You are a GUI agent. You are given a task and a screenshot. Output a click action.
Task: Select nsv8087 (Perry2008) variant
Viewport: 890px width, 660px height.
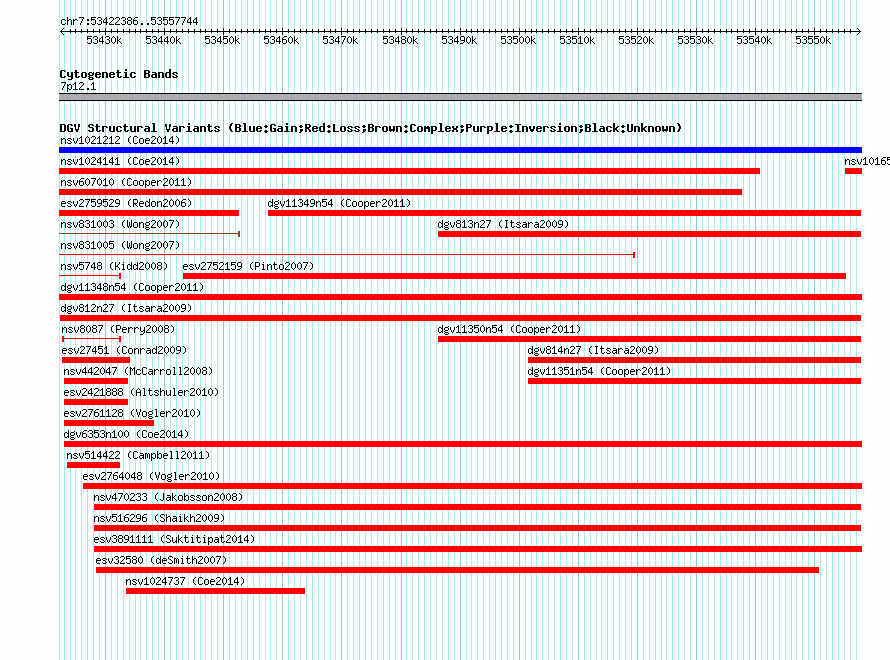(118, 329)
